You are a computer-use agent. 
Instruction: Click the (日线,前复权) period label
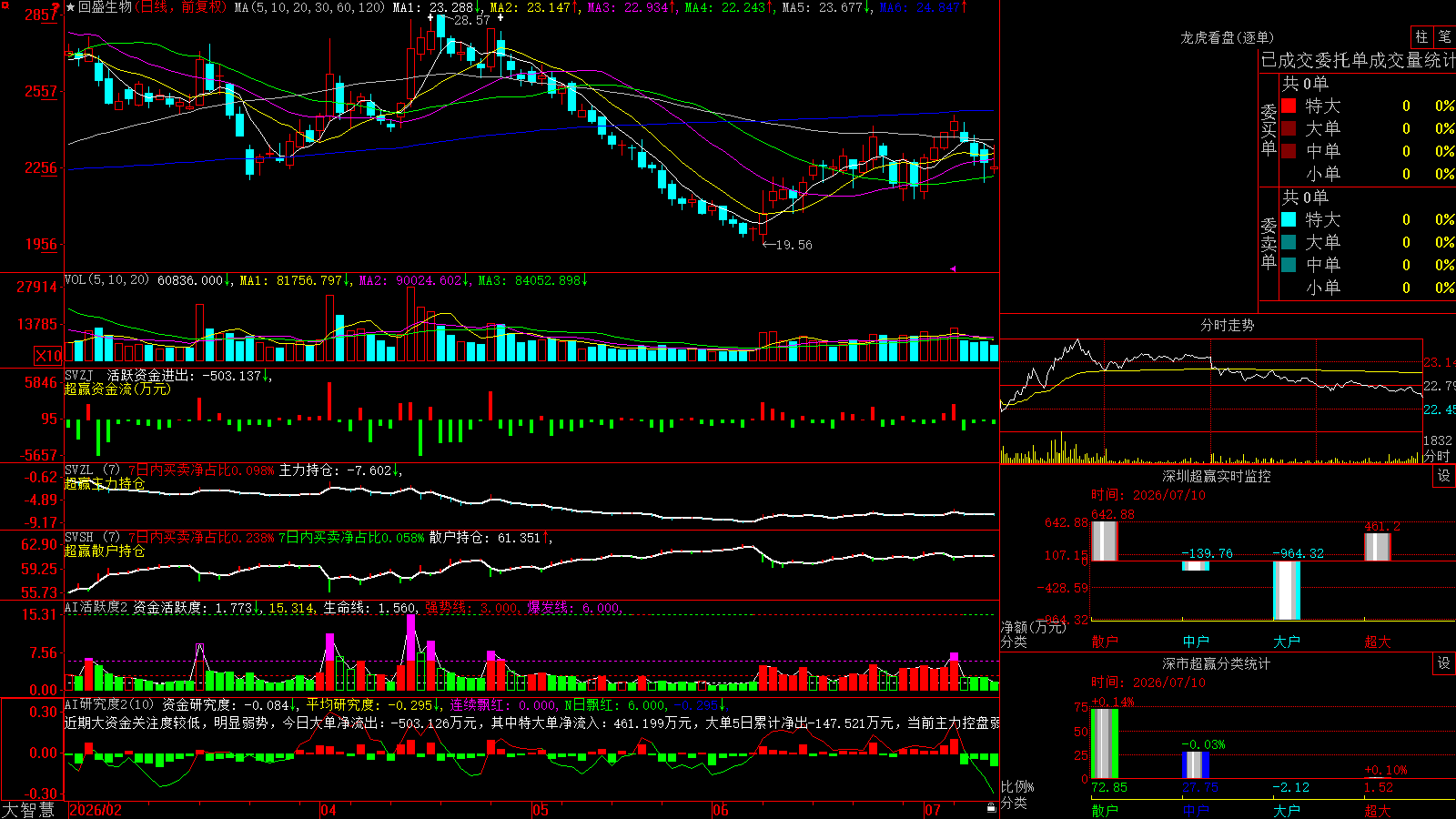point(180,7)
